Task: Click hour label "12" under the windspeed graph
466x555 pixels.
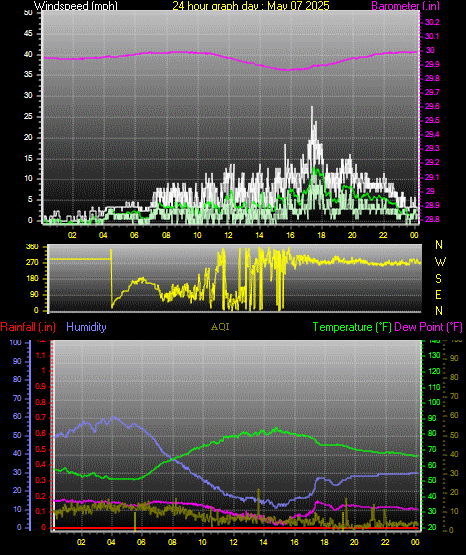Action: point(228,235)
